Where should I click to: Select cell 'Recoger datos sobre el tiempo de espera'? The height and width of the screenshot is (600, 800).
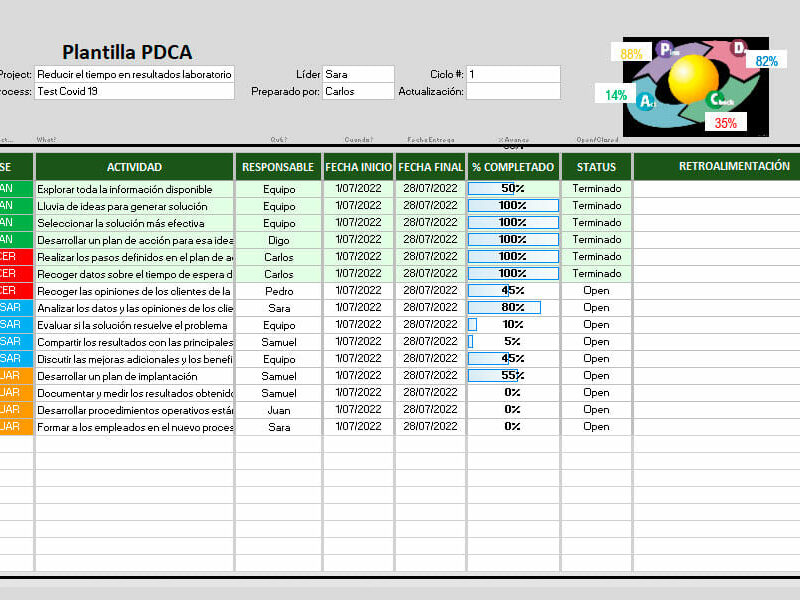(x=135, y=274)
